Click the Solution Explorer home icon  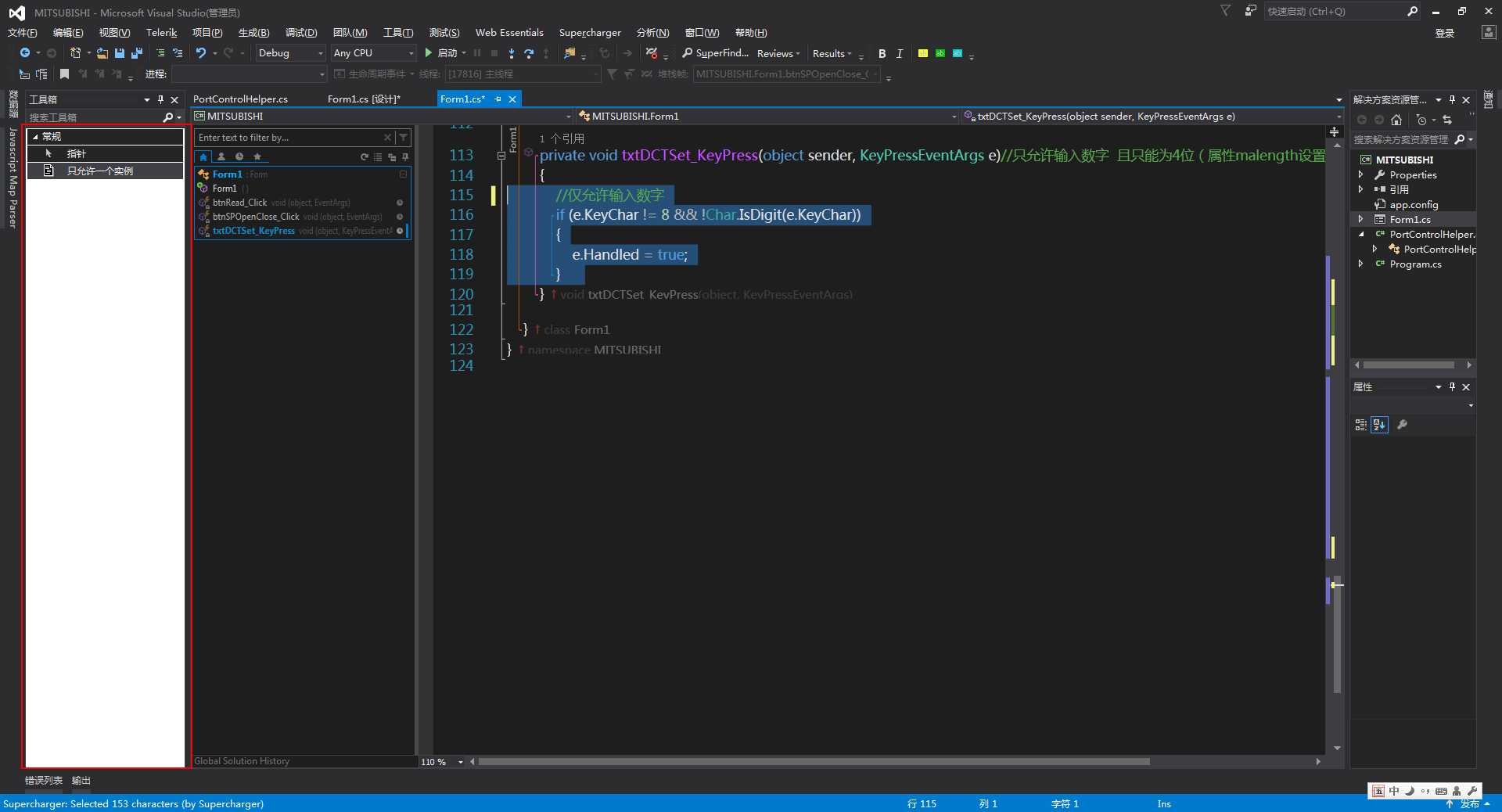(1396, 120)
